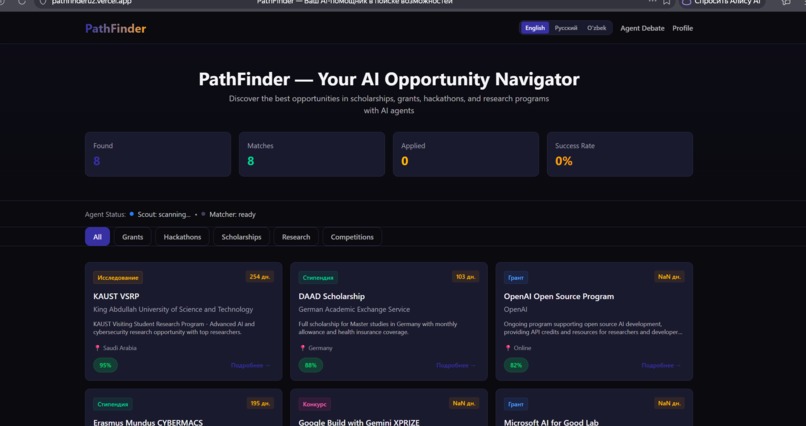Select the Competitions filter tab
The width and height of the screenshot is (806, 426).
pyautogui.click(x=352, y=237)
